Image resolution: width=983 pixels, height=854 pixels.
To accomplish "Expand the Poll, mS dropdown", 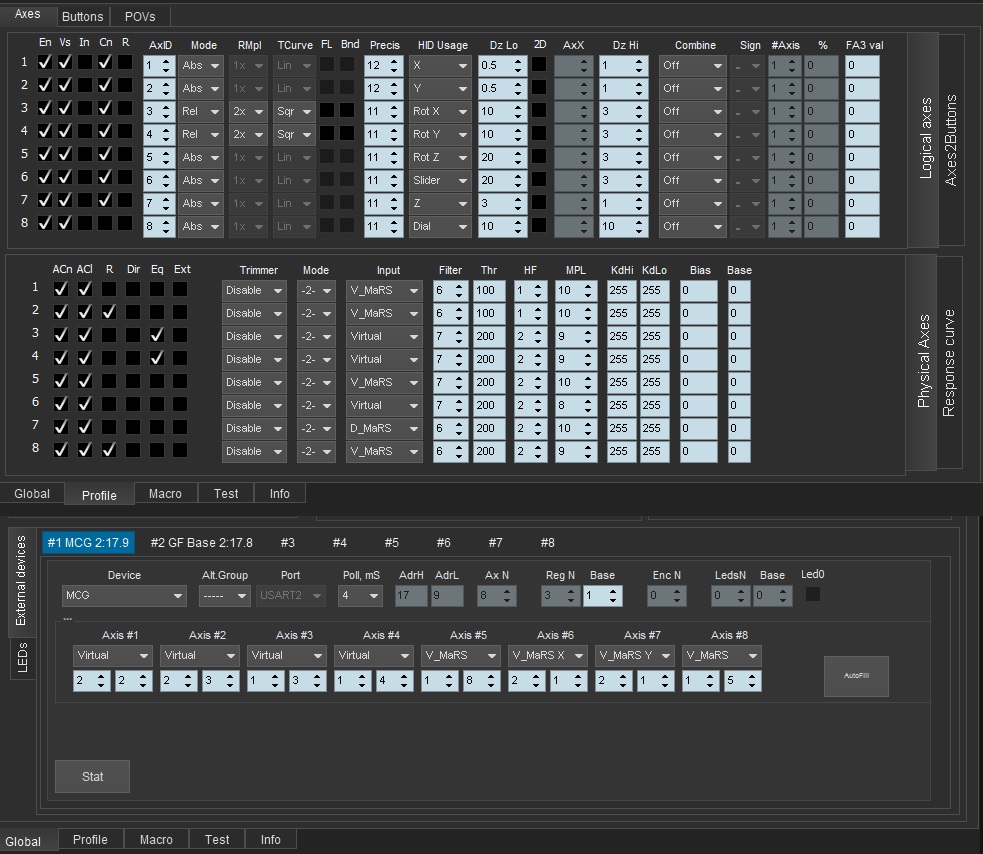I will coord(360,596).
